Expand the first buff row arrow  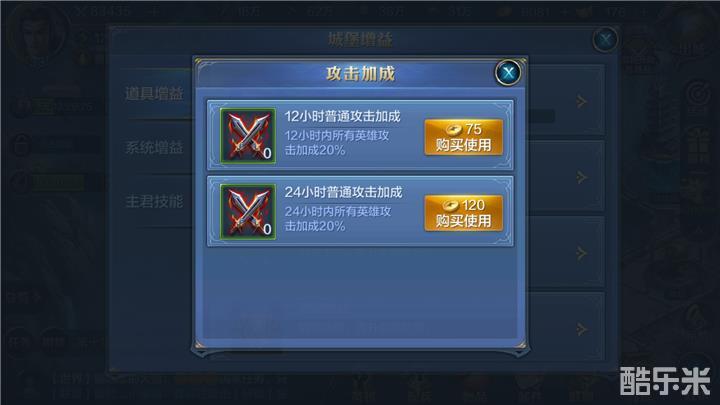click(581, 101)
